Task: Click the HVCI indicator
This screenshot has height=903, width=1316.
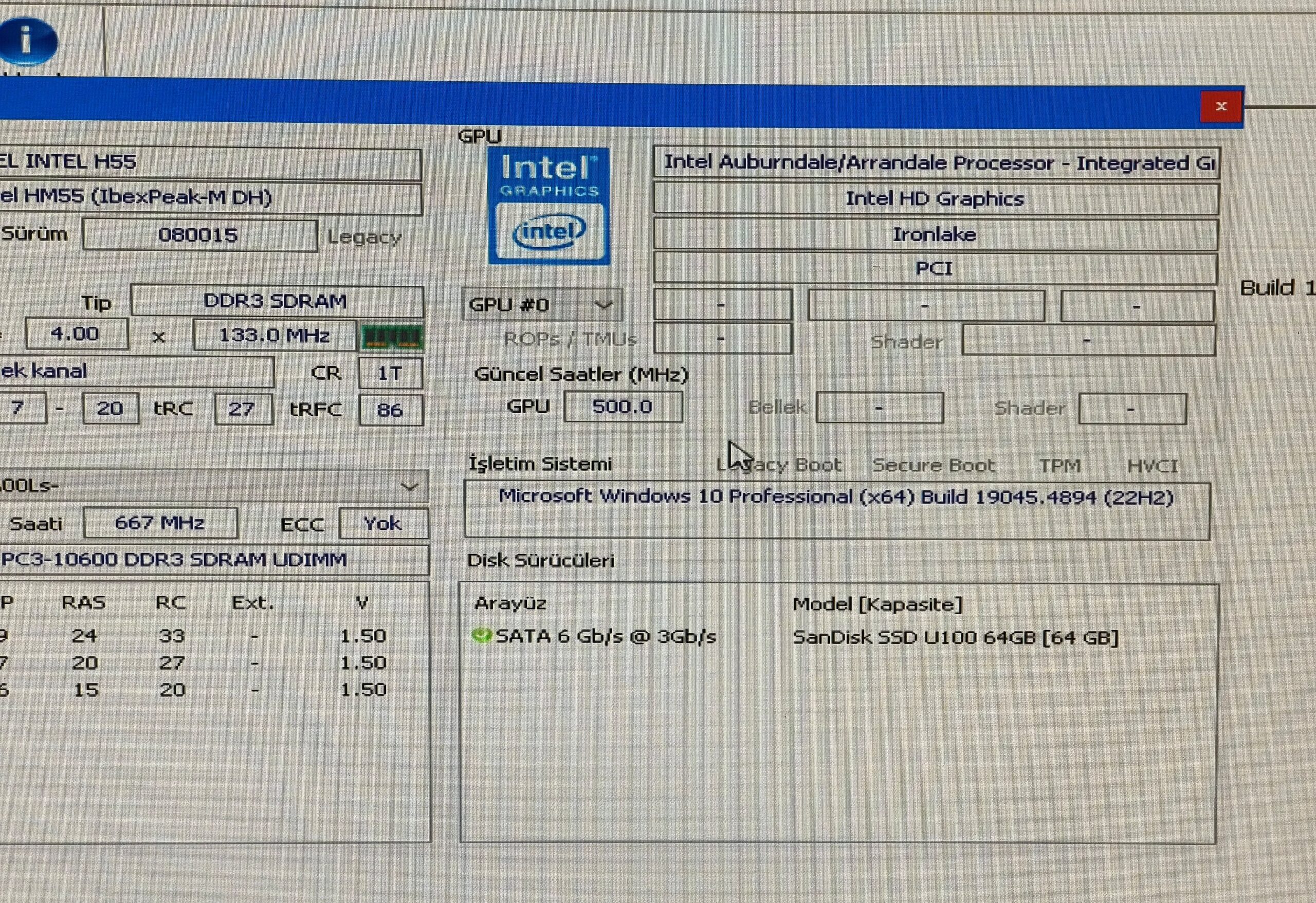Action: (x=1153, y=467)
